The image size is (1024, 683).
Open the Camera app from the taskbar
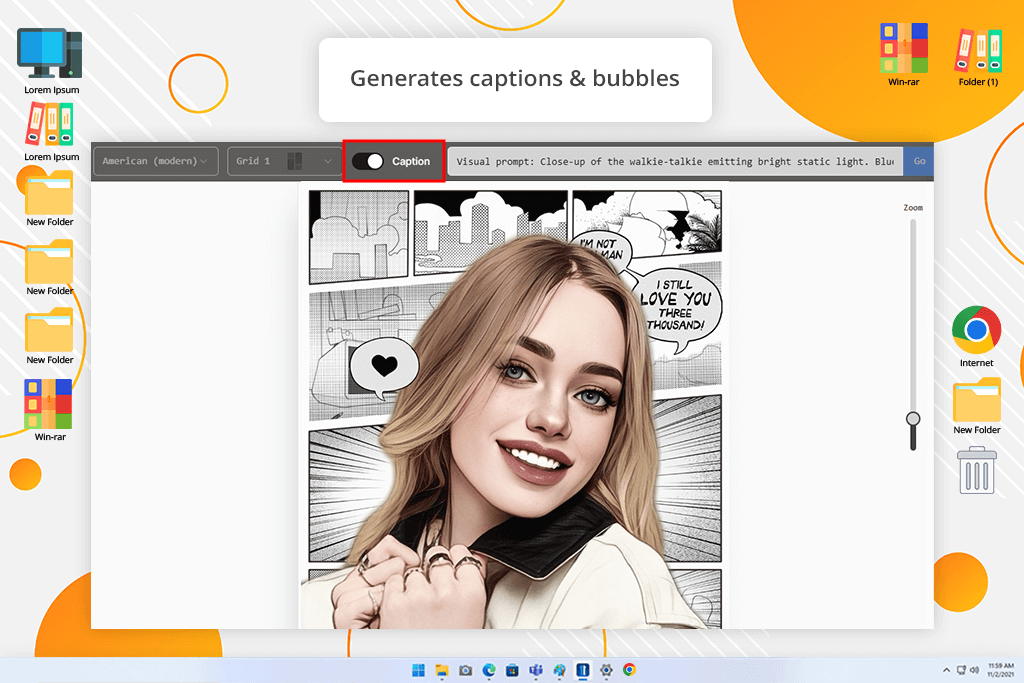click(x=466, y=670)
